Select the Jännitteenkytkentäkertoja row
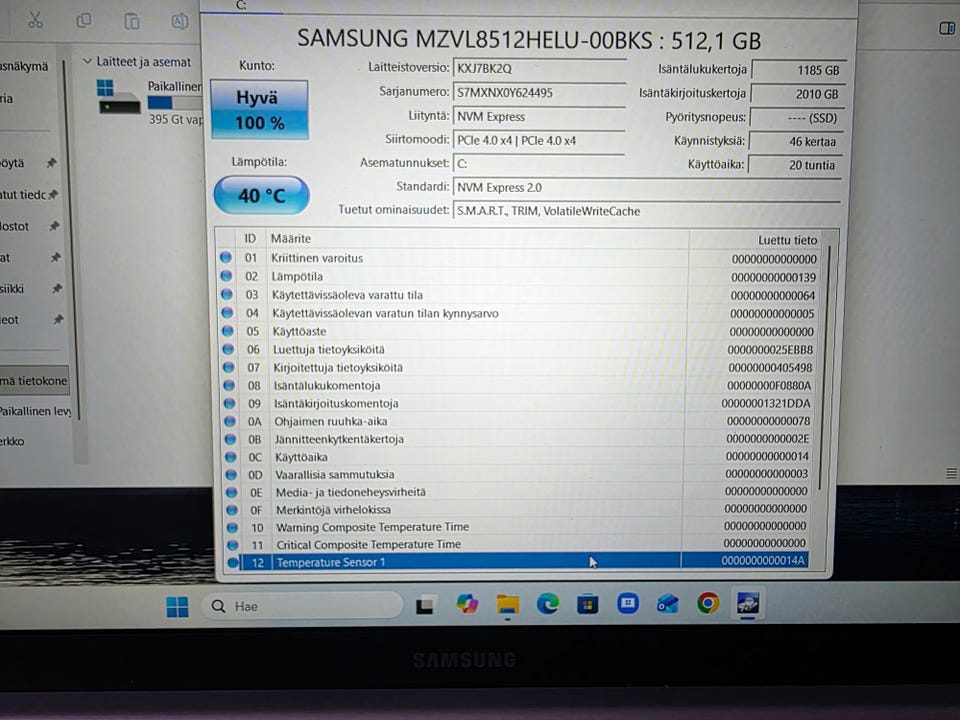Image resolution: width=960 pixels, height=720 pixels. coord(518,439)
